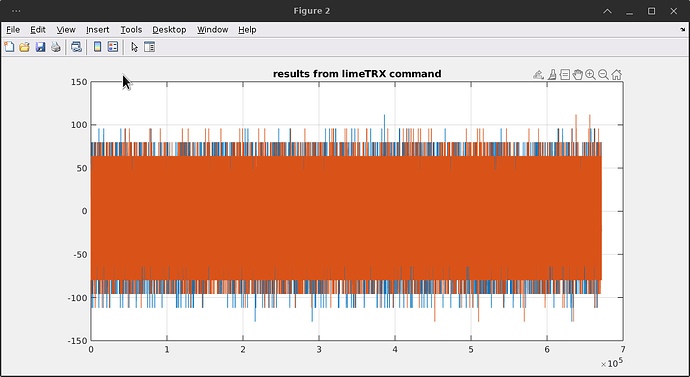Image resolution: width=690 pixels, height=377 pixels.
Task: Click the x-axis tick label 7
Action: pos(623,350)
